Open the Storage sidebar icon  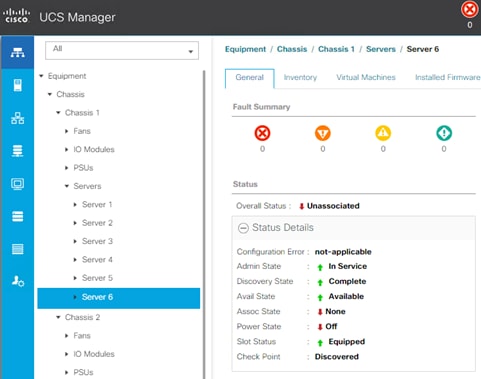(x=17, y=216)
